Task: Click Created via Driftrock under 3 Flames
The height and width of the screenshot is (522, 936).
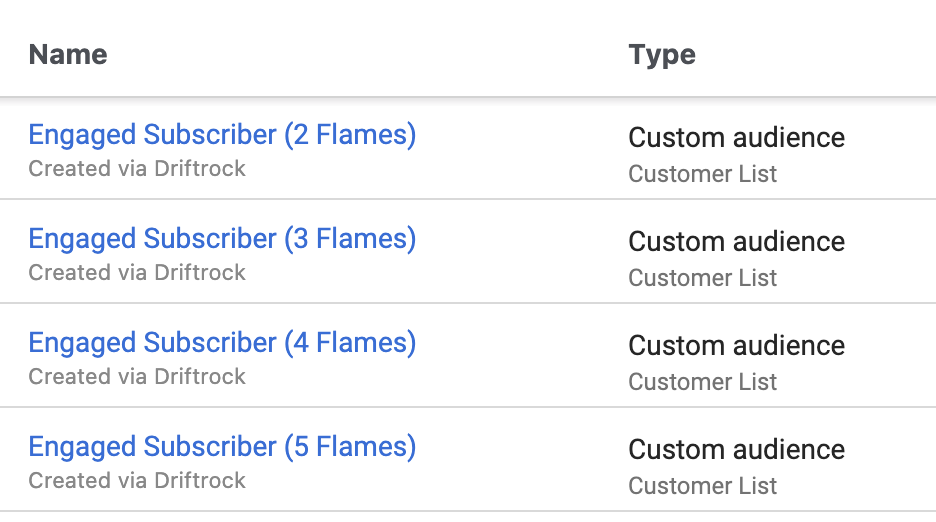Action: pyautogui.click(x=137, y=272)
